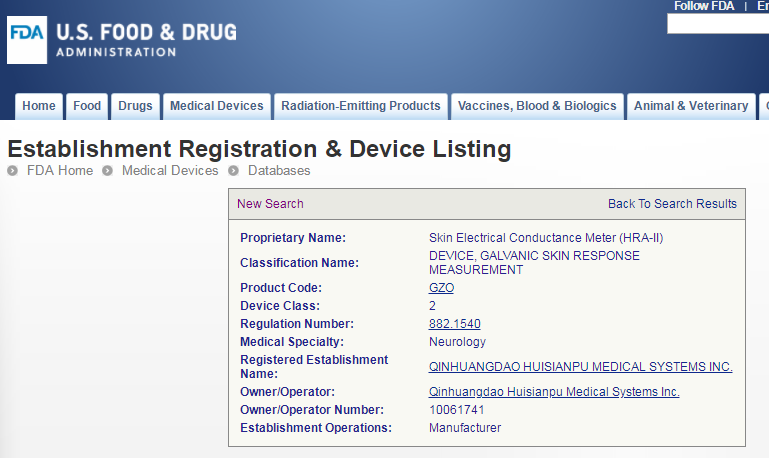Click the breadcrumb arrow icon before Databases
This screenshot has width=769, height=458.
pyautogui.click(x=233, y=171)
